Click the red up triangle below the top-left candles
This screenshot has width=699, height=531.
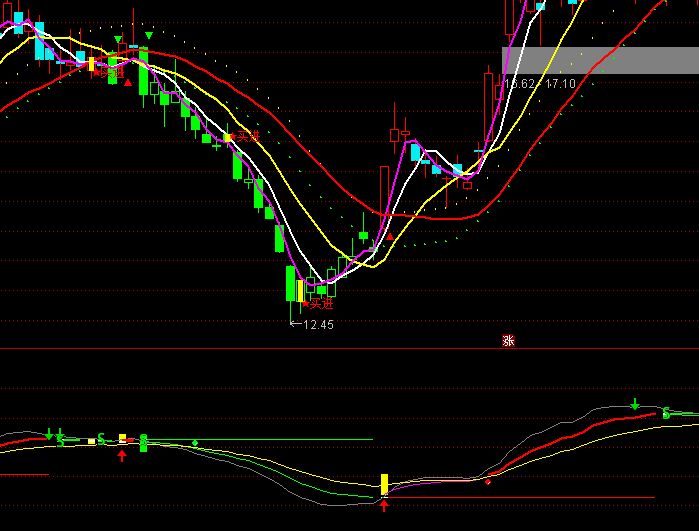click(x=128, y=83)
